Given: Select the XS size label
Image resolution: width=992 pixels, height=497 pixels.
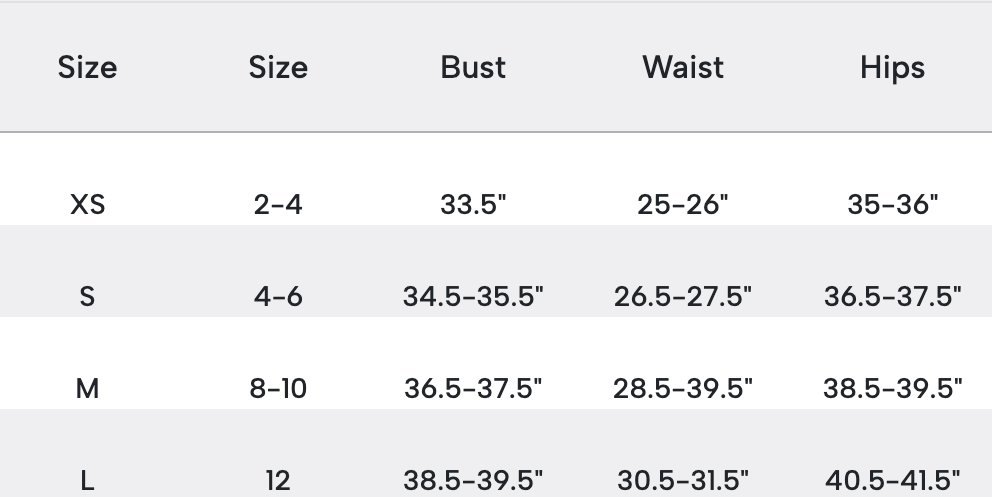Looking at the screenshot, I should (x=87, y=204).
